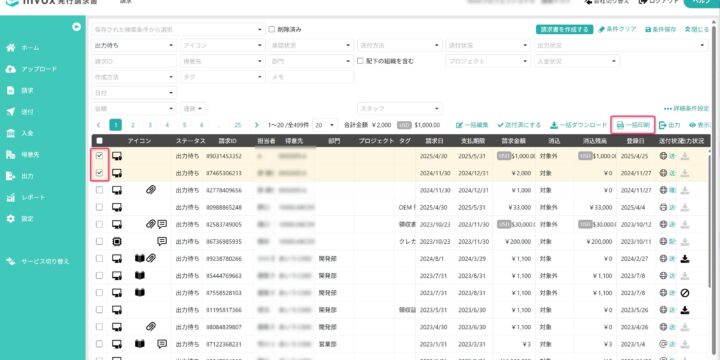The image size is (720, 360).
Task: Click book icon in row 89238780266
Action: point(140,259)
